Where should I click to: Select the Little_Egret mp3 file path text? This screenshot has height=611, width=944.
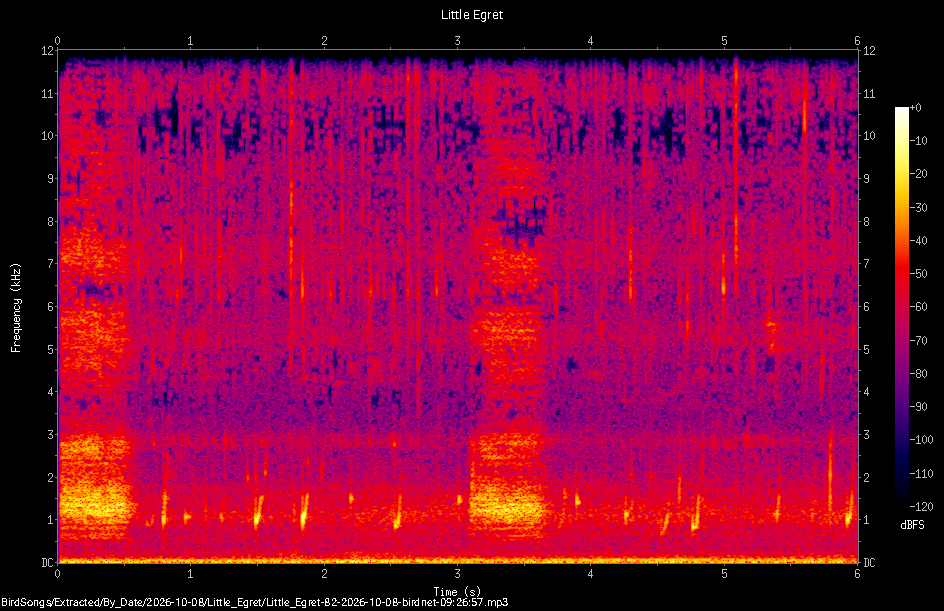coord(255,602)
